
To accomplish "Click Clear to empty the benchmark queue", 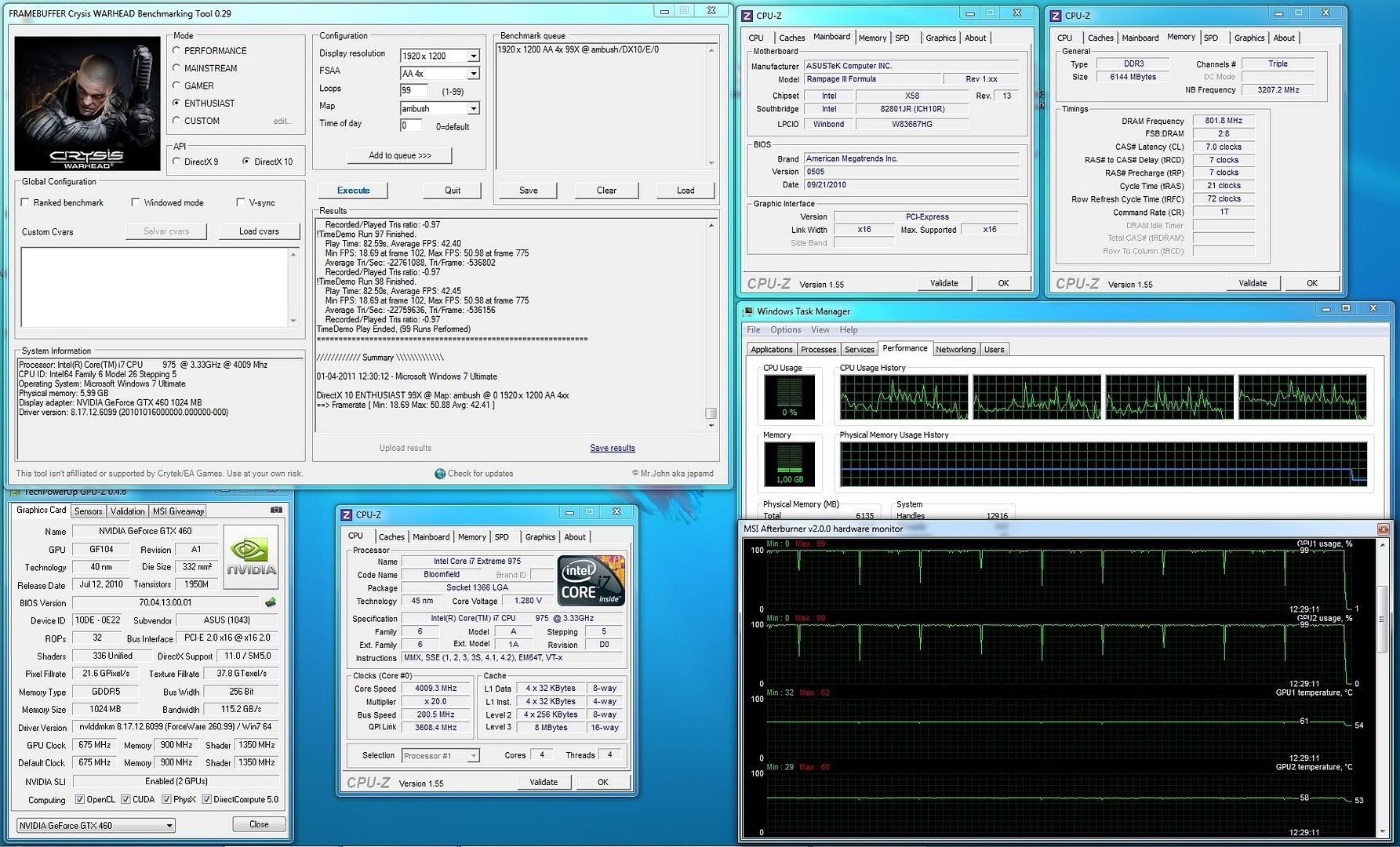I will click(606, 191).
